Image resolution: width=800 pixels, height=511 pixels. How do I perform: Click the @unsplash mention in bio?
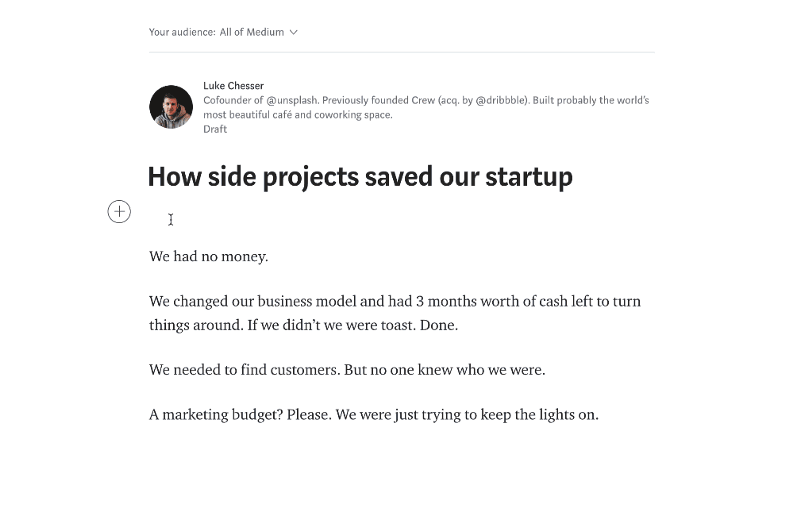point(292,100)
